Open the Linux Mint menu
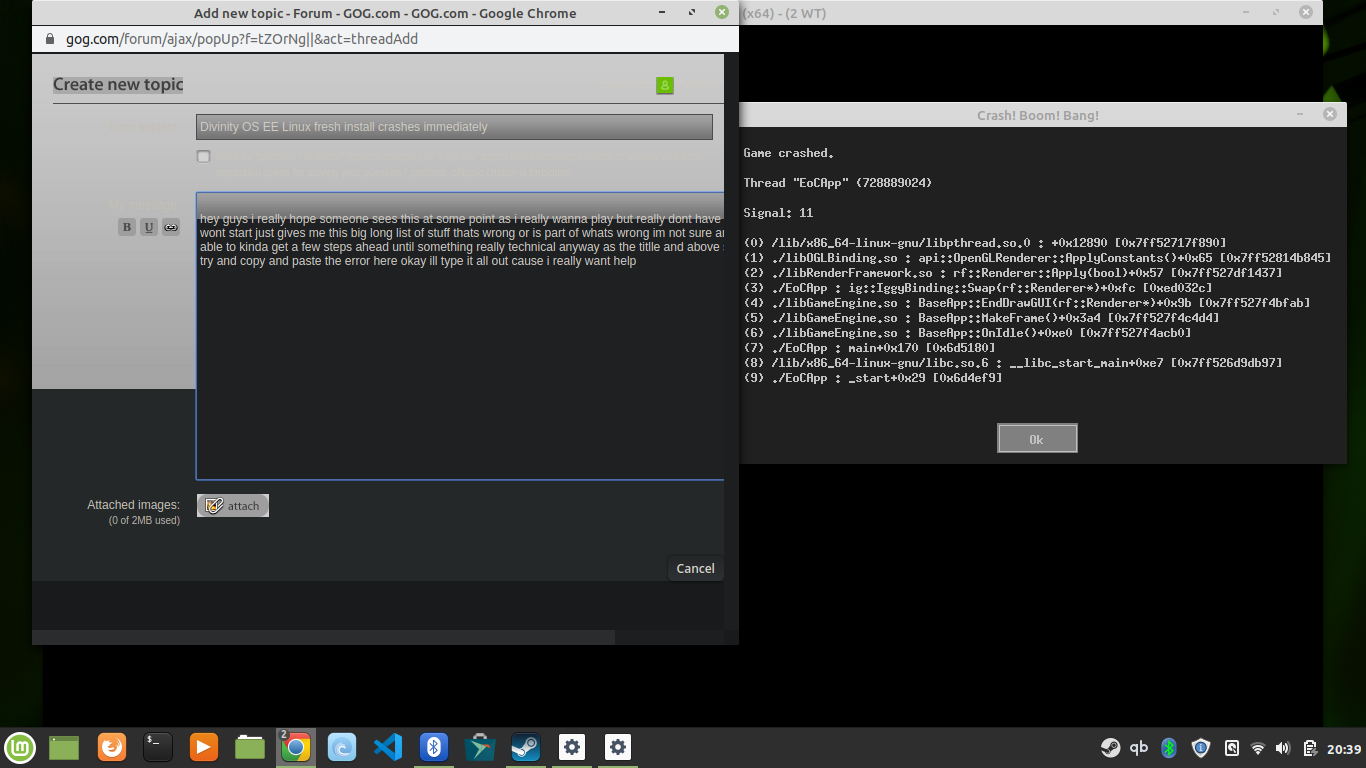 (x=20, y=747)
